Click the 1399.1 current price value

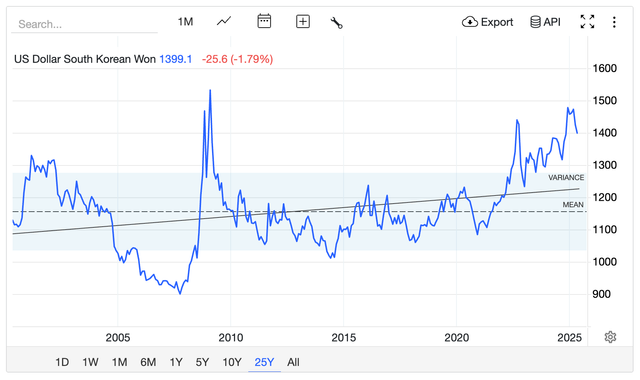(176, 59)
